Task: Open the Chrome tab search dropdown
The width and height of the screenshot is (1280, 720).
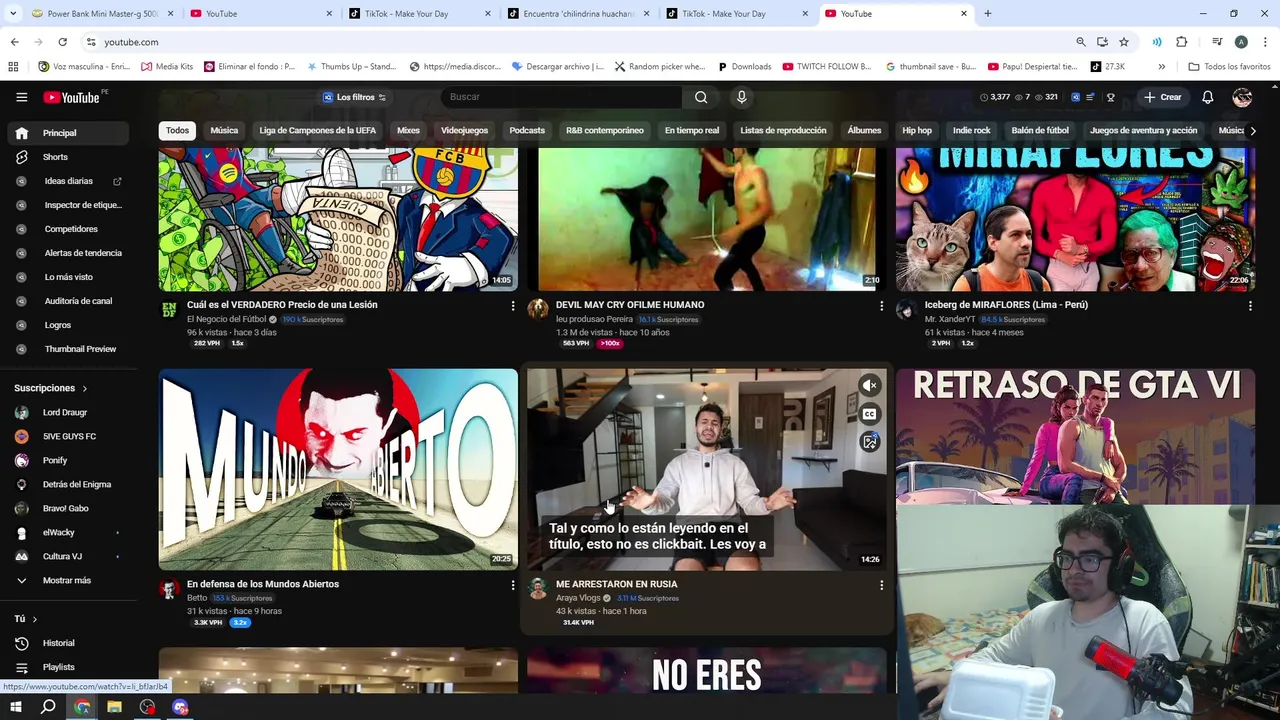Action: tap(14, 14)
